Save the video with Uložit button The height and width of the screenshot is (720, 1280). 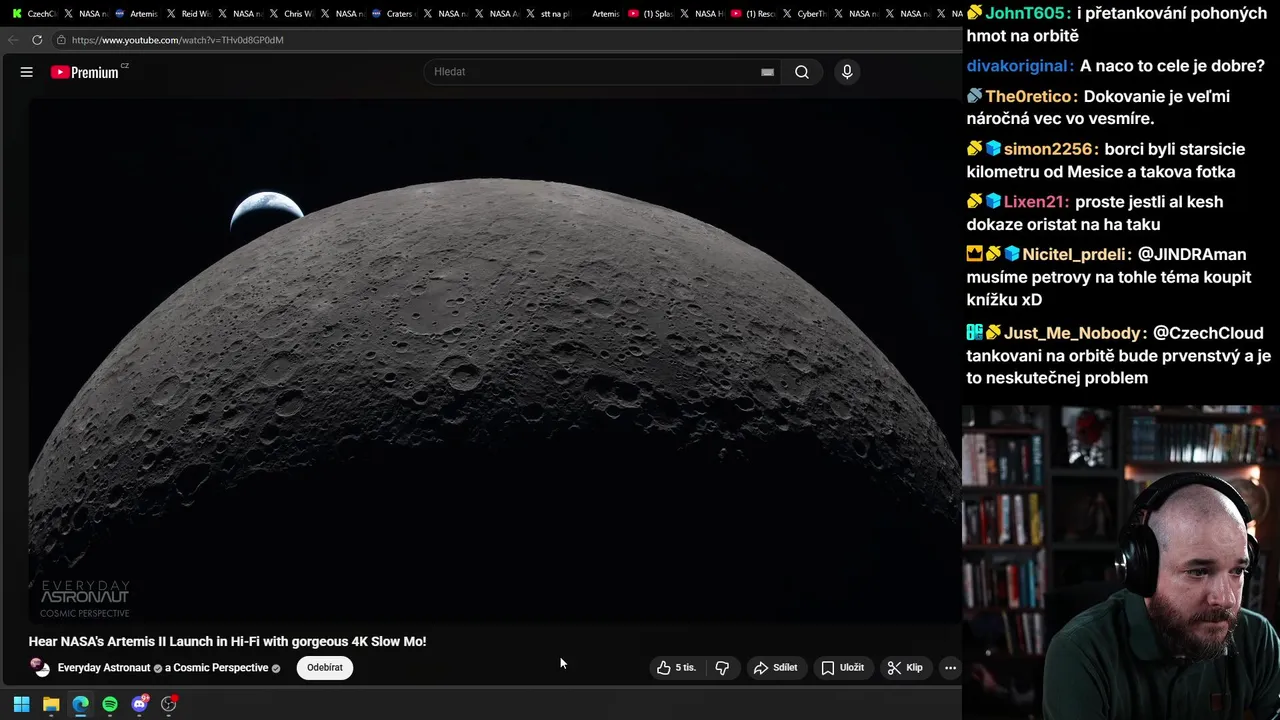[842, 668]
